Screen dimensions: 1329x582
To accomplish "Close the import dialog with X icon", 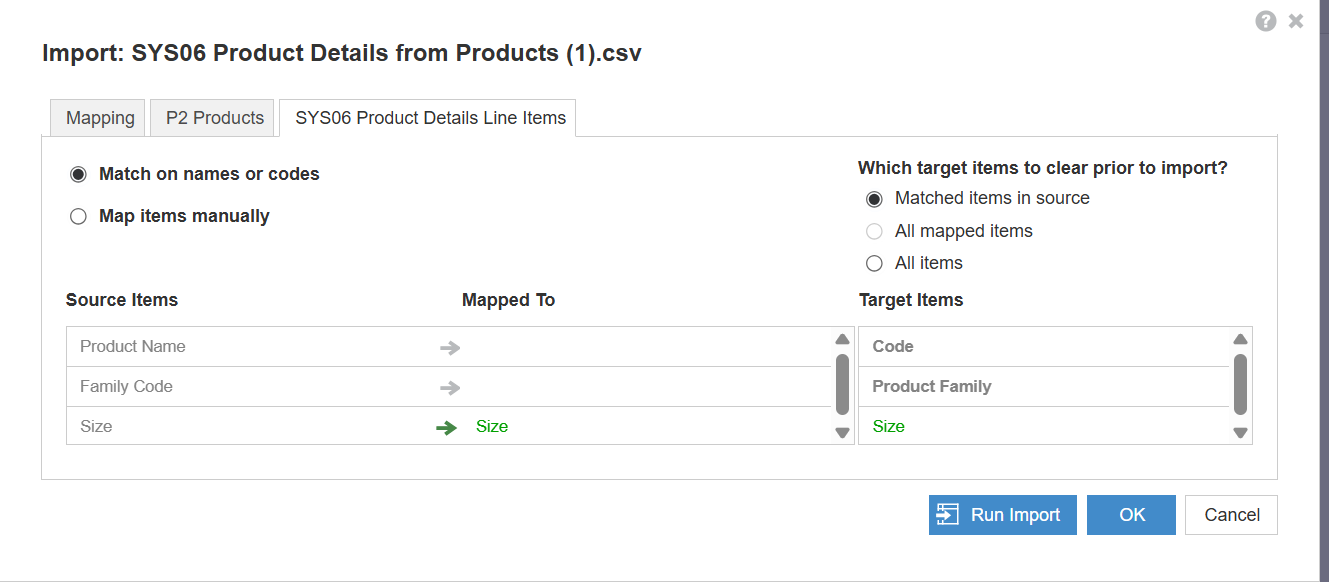I will (x=1296, y=21).
